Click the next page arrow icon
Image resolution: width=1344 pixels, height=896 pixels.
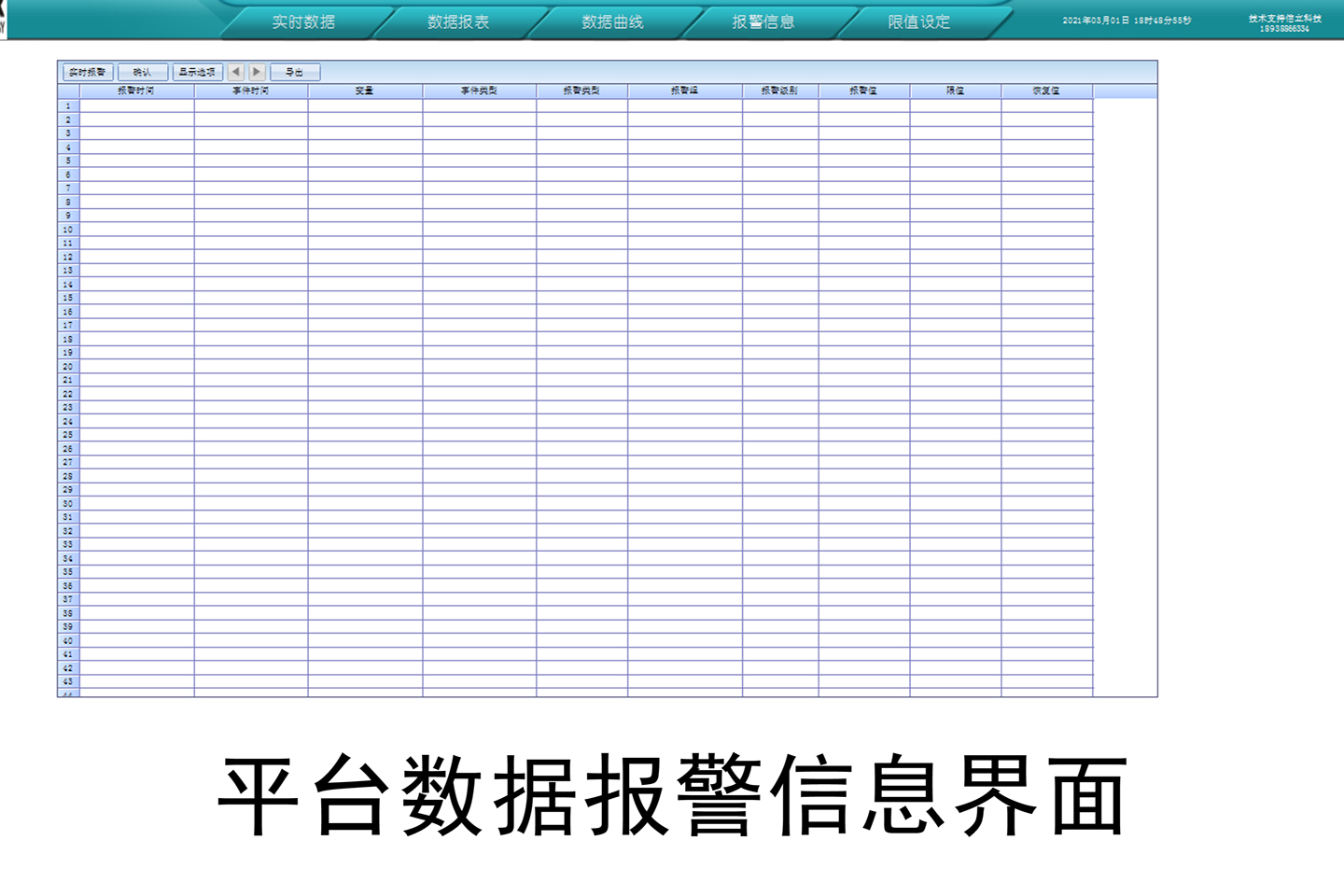[257, 72]
